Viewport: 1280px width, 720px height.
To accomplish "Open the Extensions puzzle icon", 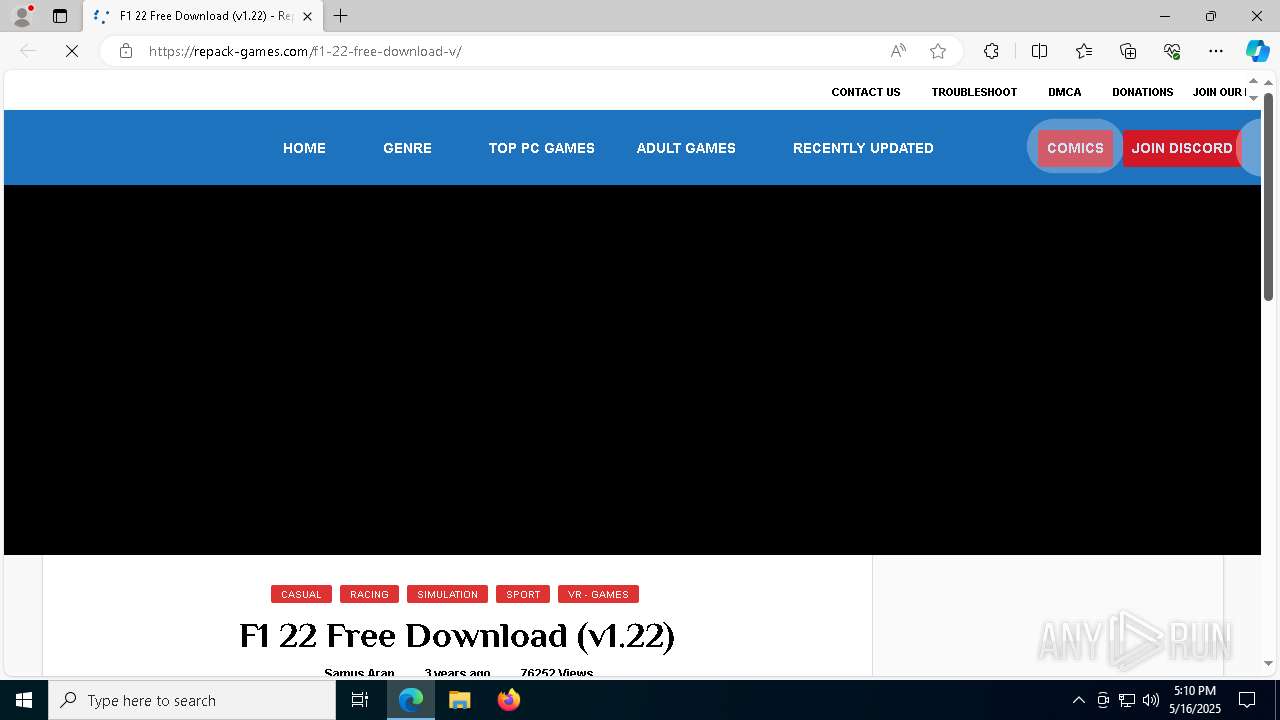I will [991, 51].
